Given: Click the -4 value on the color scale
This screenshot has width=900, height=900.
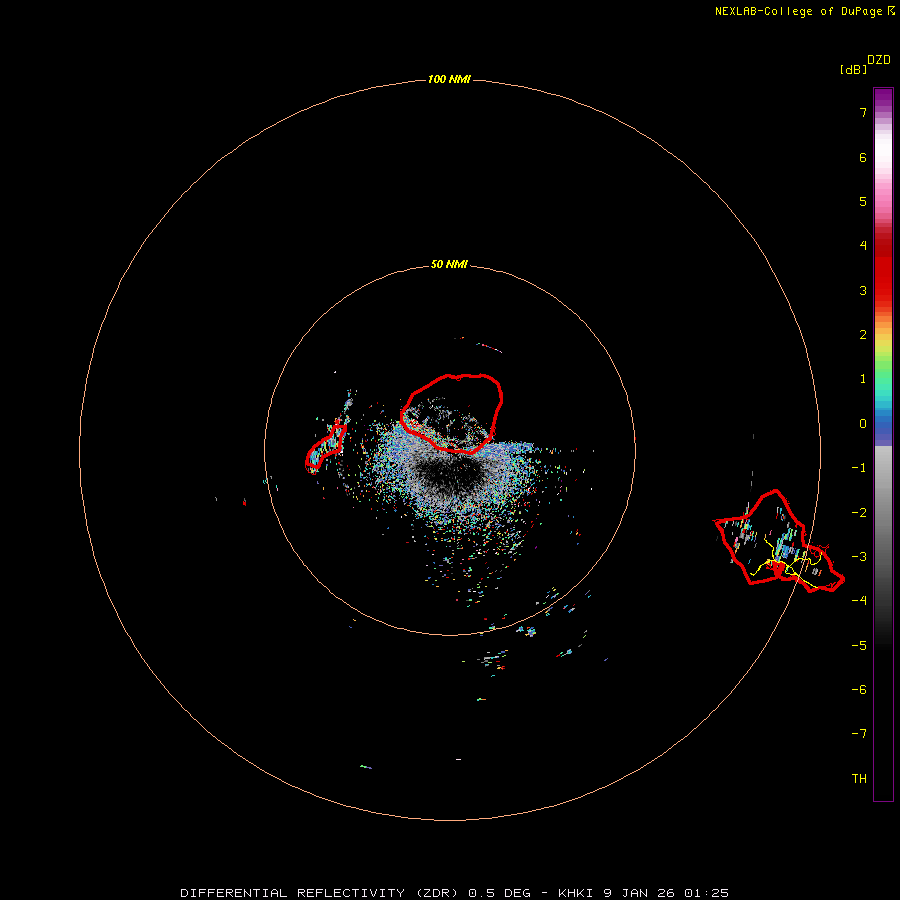Looking at the screenshot, I should click(x=859, y=600).
